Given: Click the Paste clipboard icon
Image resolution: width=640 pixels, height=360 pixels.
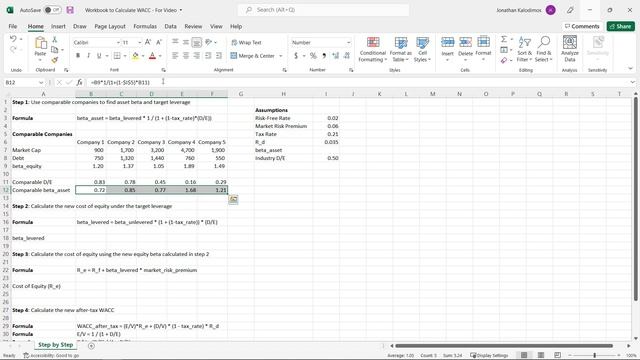Looking at the screenshot, I should point(40,43).
